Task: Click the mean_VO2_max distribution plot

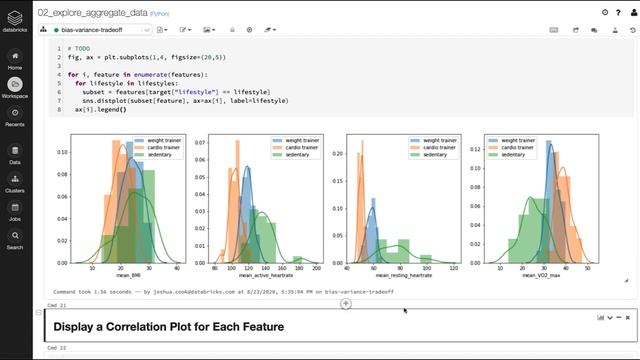Action: (x=542, y=199)
